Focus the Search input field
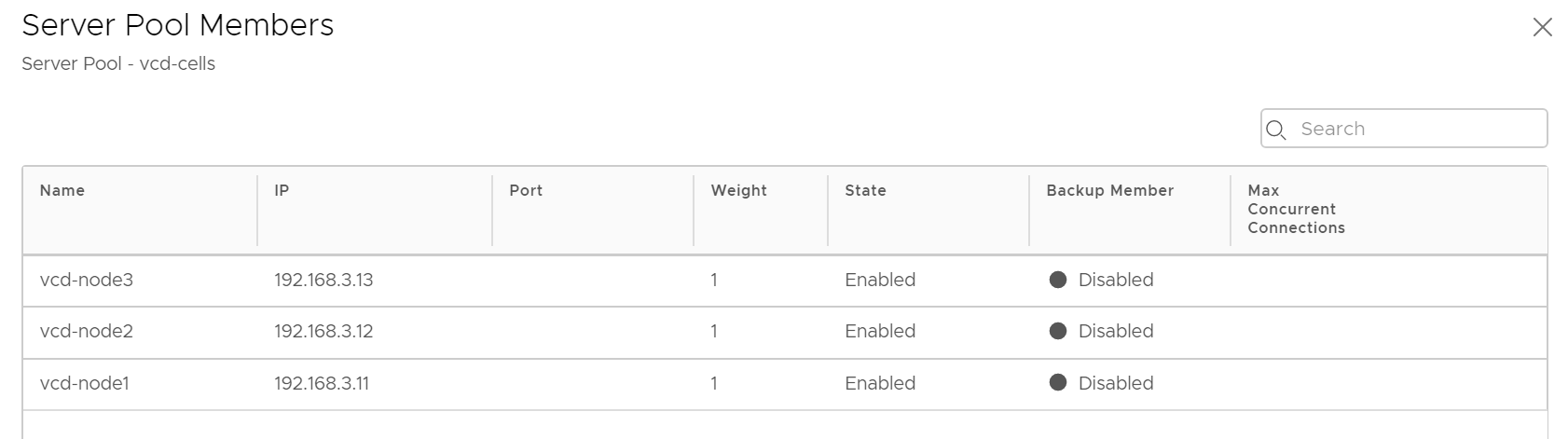The image size is (1568, 439). [1404, 129]
